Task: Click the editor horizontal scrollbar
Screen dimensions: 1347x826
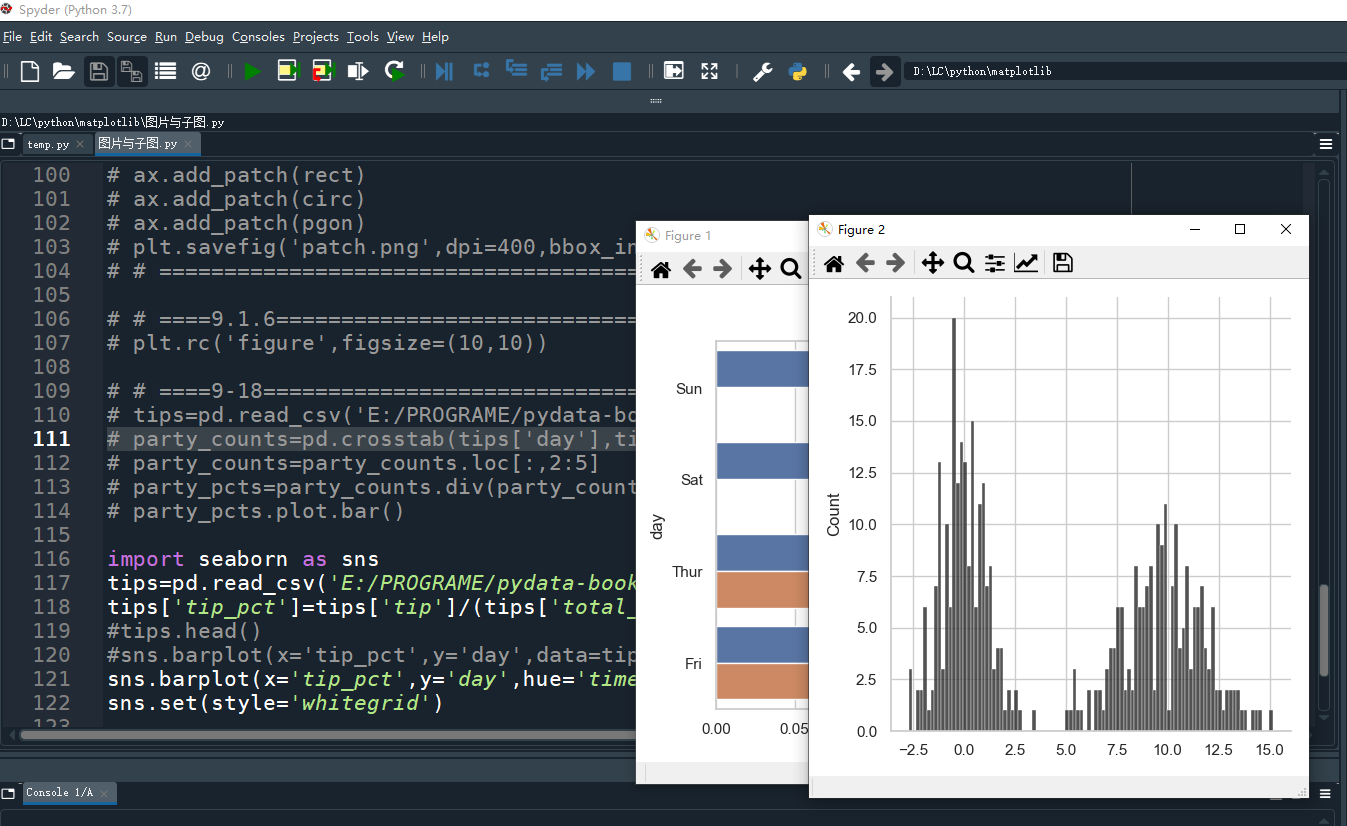Action: pyautogui.click(x=327, y=735)
